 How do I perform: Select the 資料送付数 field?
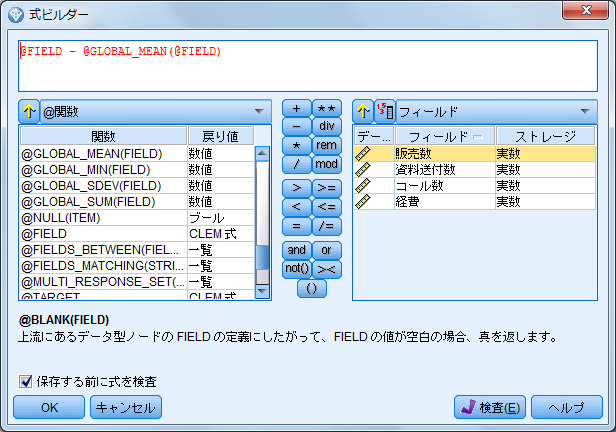(x=475, y=170)
